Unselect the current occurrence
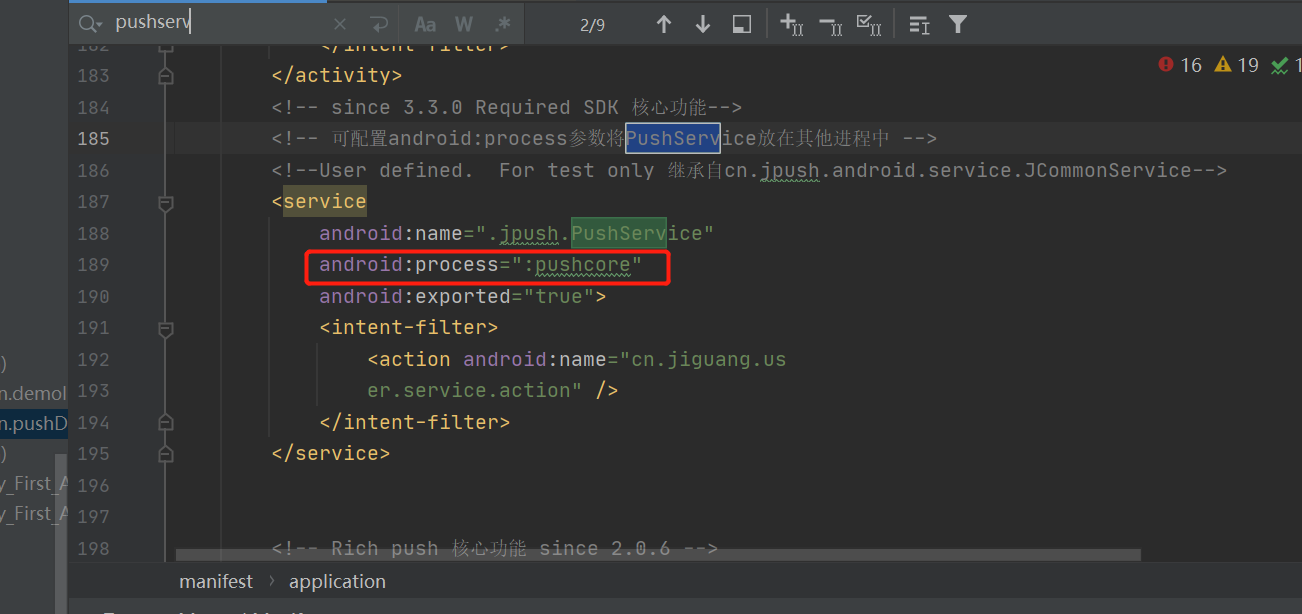 (x=830, y=25)
